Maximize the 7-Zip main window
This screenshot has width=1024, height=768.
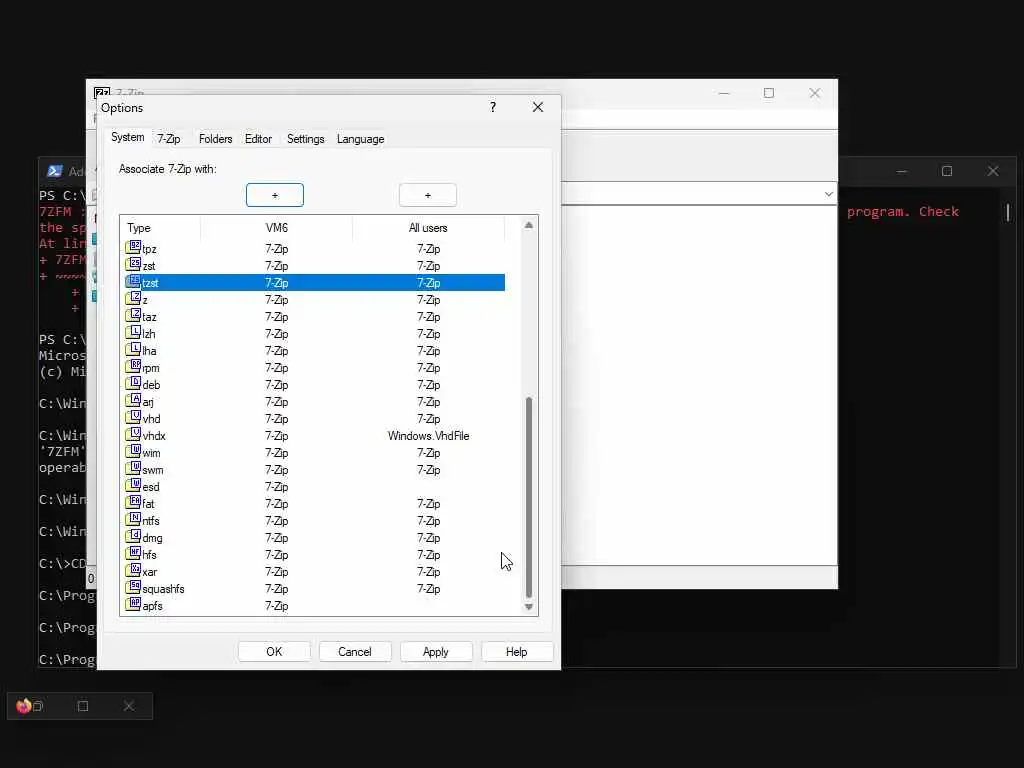(x=769, y=93)
